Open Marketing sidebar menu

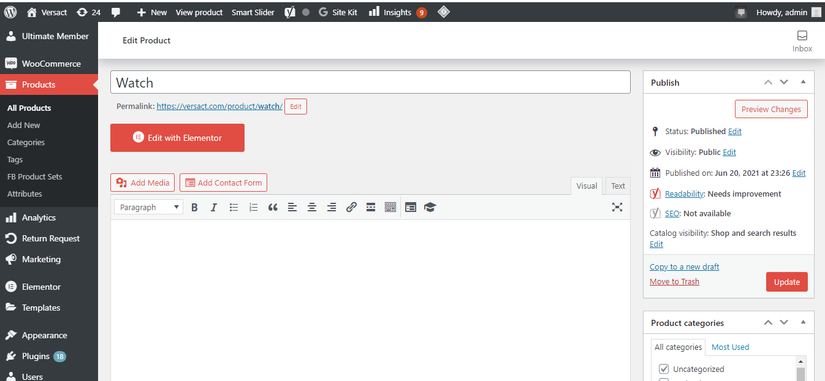click(49, 259)
